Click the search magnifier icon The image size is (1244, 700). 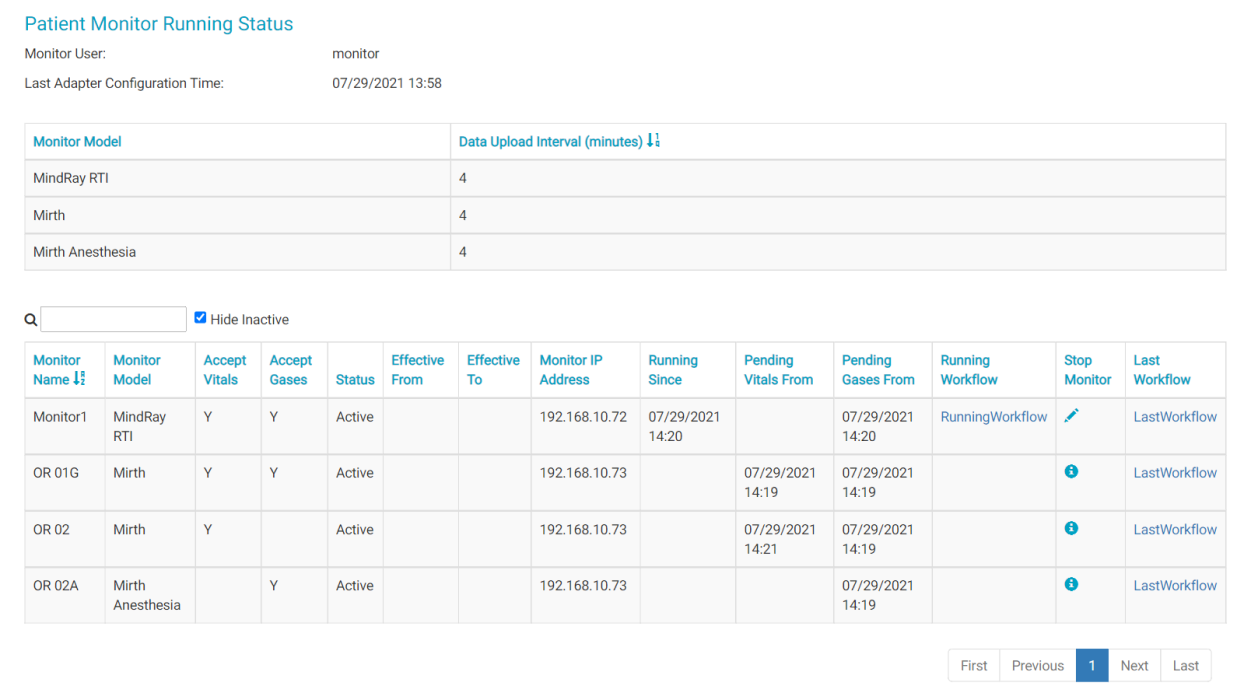[x=30, y=320]
